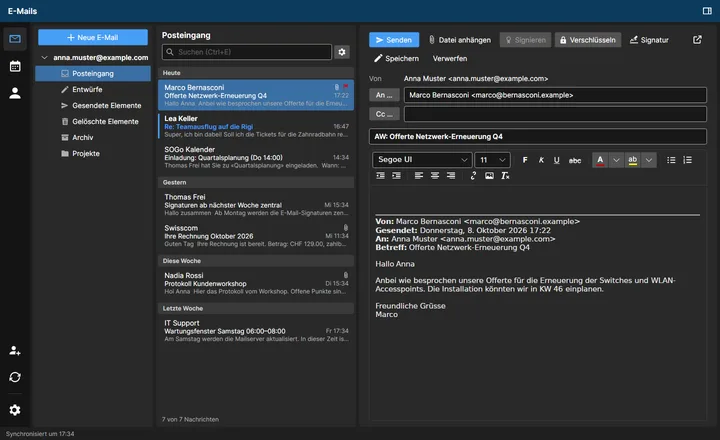Open Thomas Frei's Signaturen mail

pyautogui.click(x=256, y=205)
